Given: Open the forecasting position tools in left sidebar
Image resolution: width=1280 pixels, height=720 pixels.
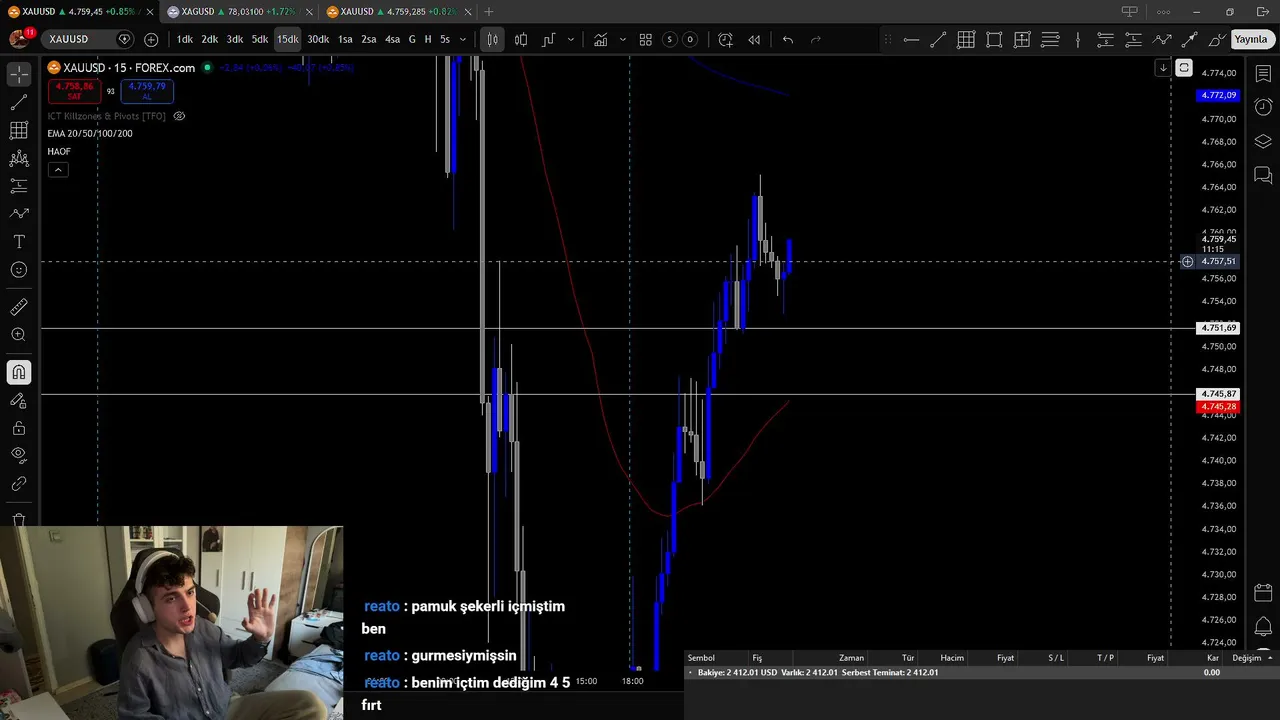Looking at the screenshot, I should [x=19, y=186].
